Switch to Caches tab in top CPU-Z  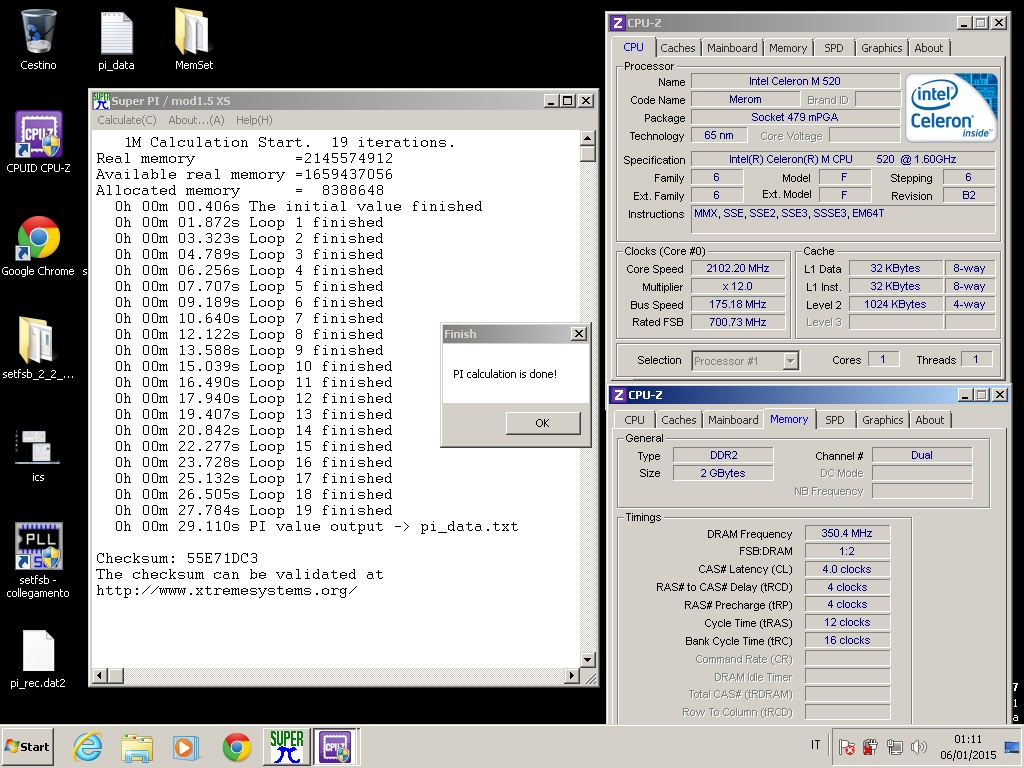pos(677,48)
